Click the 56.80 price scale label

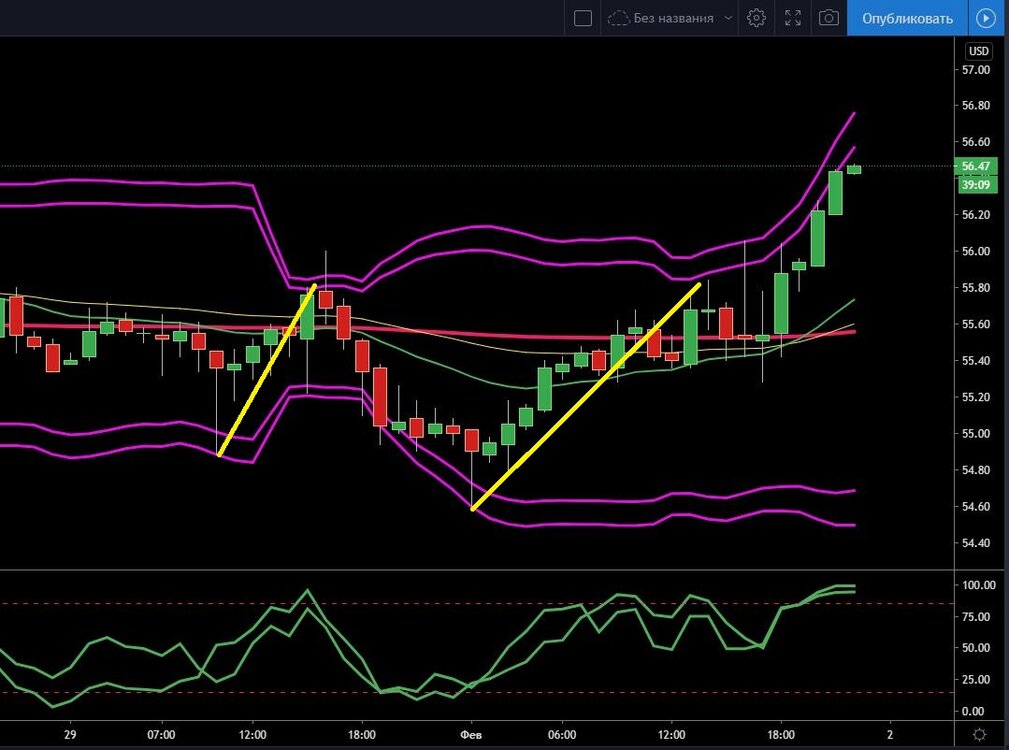click(x=976, y=105)
